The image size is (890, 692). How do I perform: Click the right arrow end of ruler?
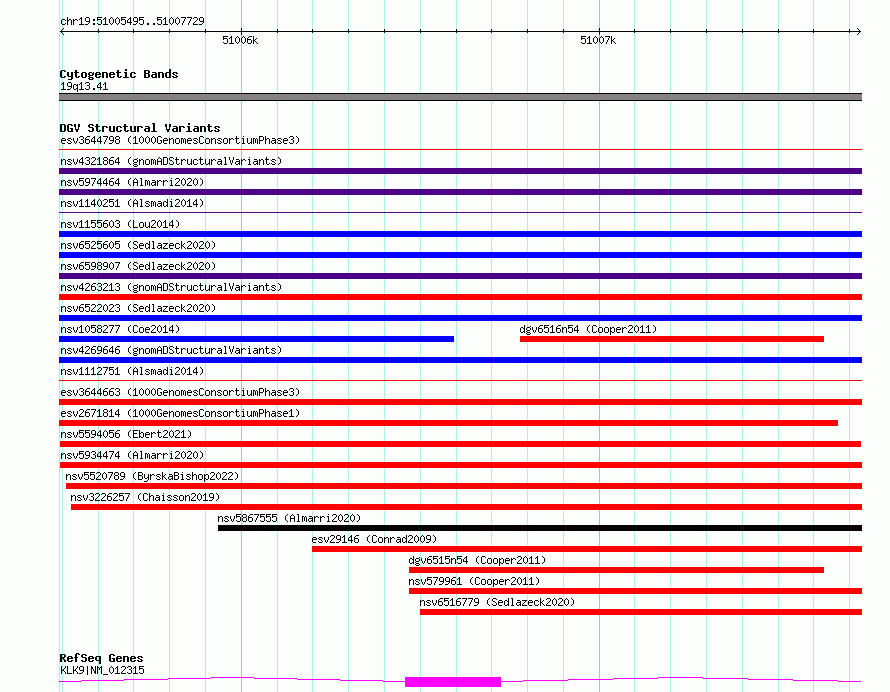click(x=859, y=31)
